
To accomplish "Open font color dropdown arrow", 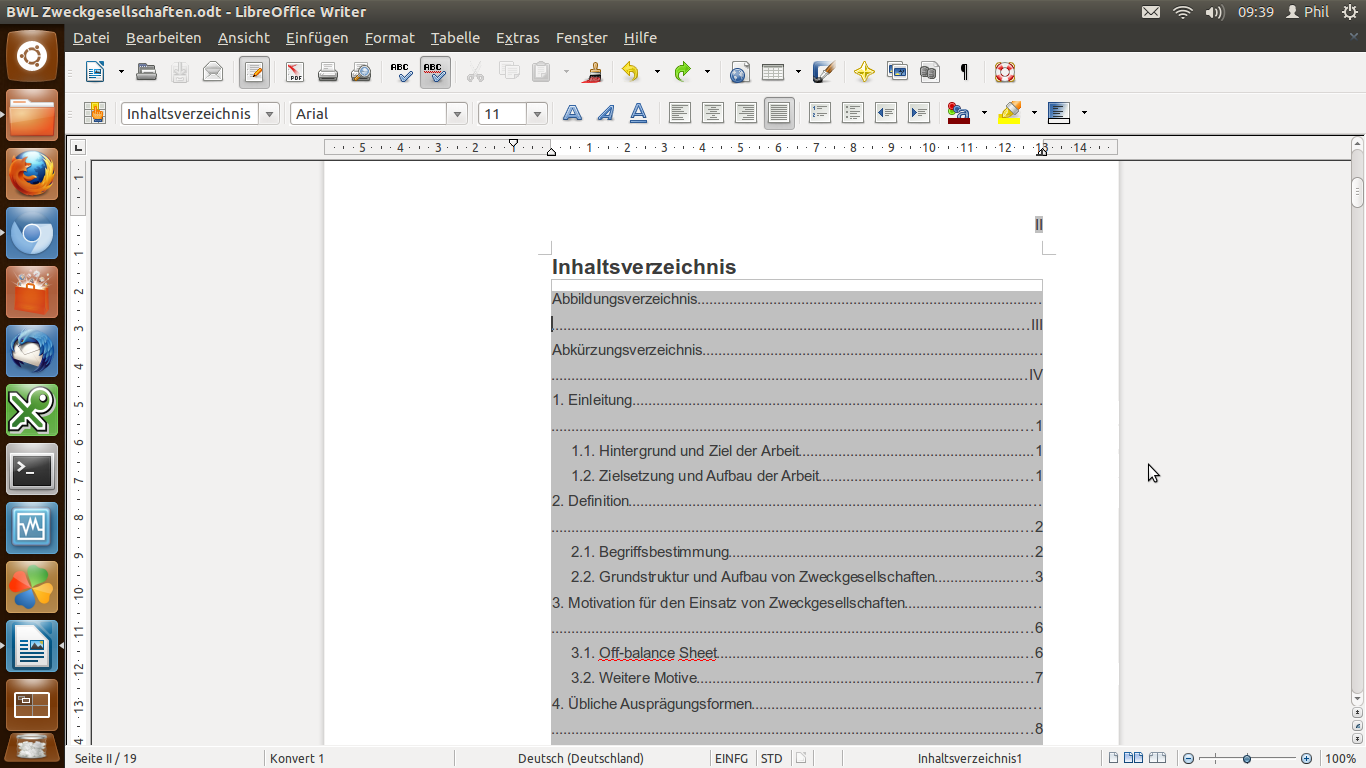I will click(984, 113).
